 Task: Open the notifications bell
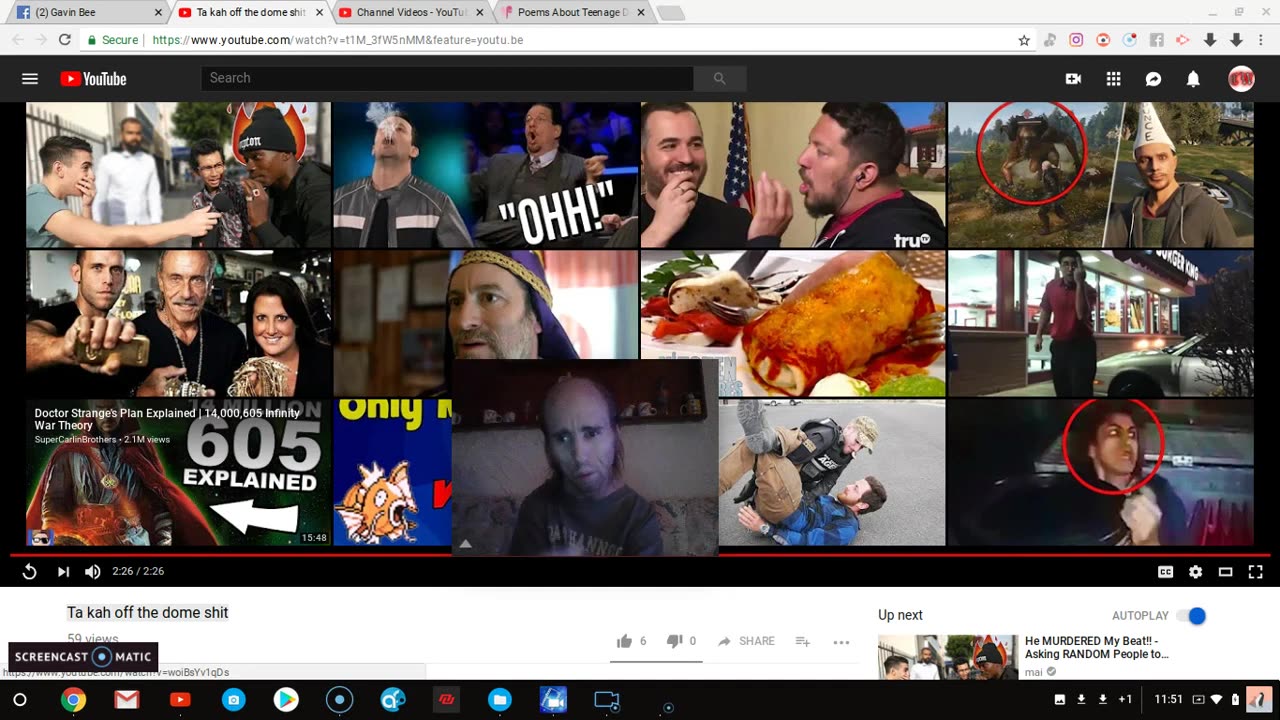pyautogui.click(x=1193, y=79)
